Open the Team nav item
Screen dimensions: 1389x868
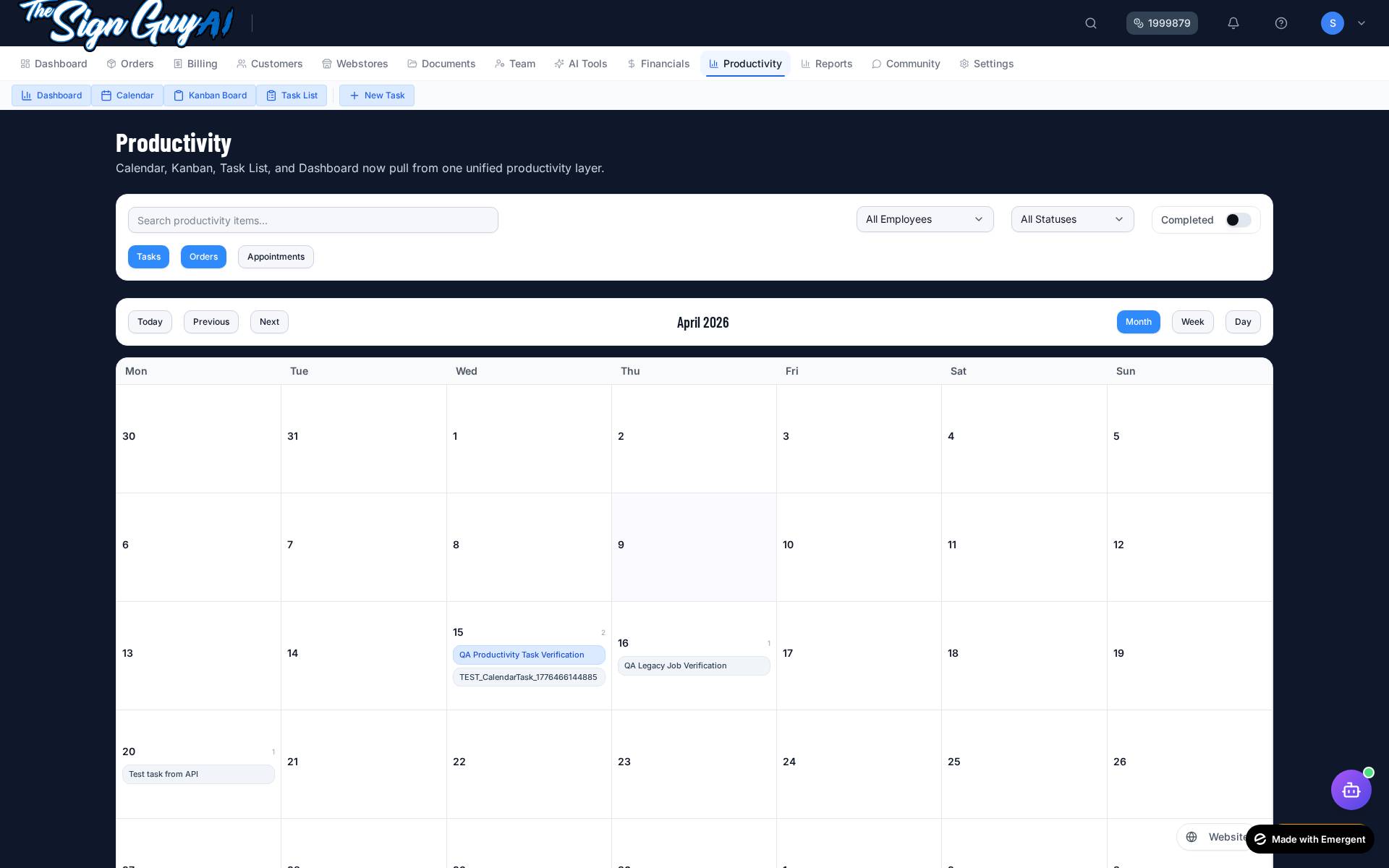[x=515, y=64]
